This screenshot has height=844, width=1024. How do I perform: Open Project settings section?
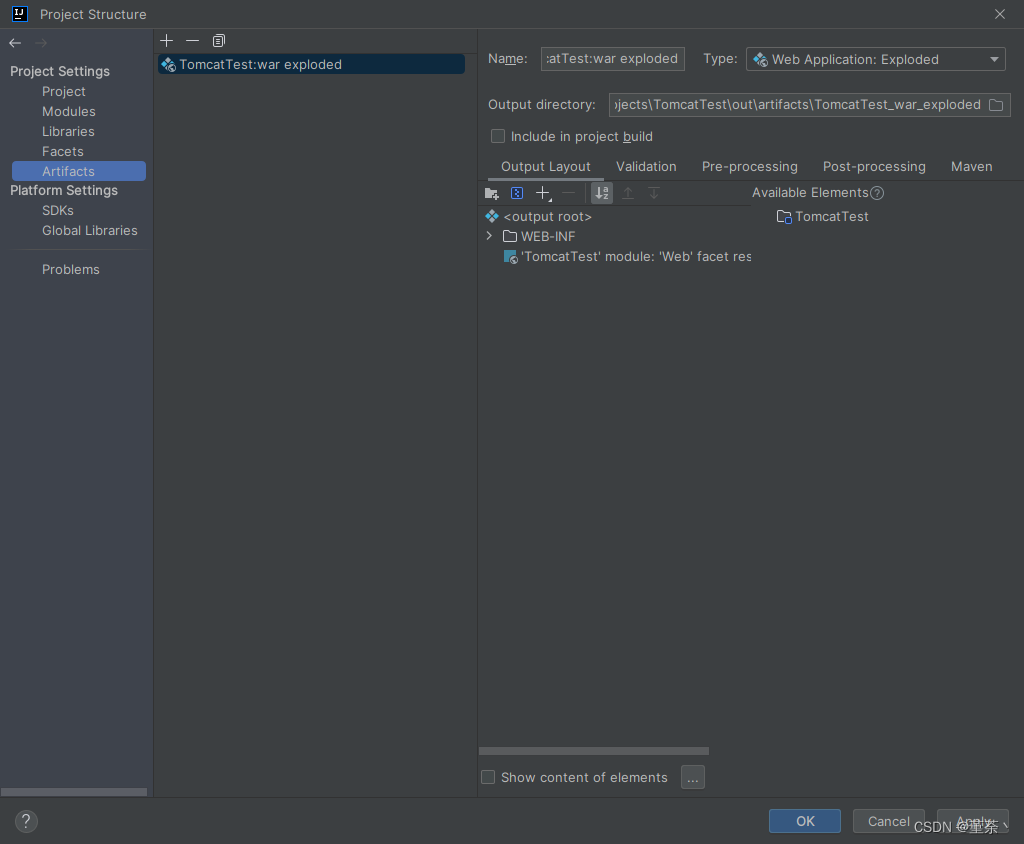[63, 91]
